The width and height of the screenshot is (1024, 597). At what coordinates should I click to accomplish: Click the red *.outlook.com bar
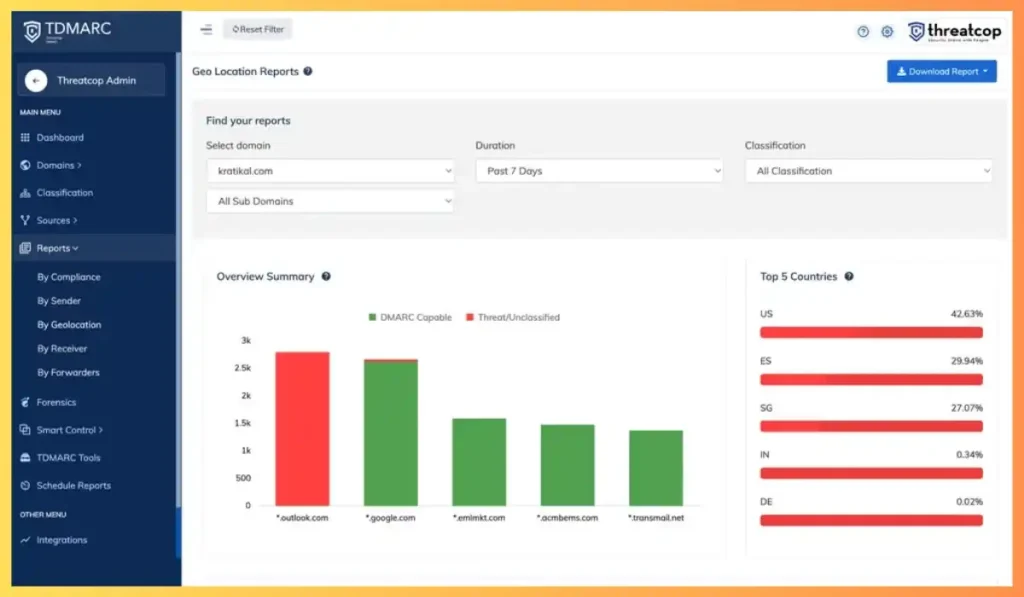[x=302, y=428]
